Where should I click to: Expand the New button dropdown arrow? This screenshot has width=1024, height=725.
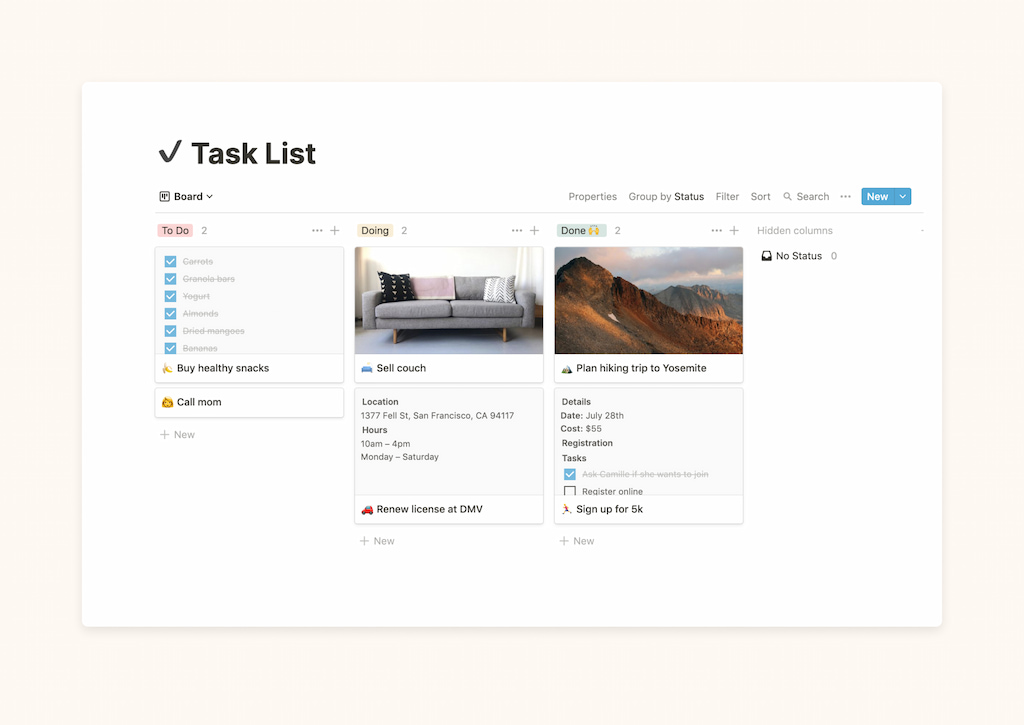[x=903, y=197]
